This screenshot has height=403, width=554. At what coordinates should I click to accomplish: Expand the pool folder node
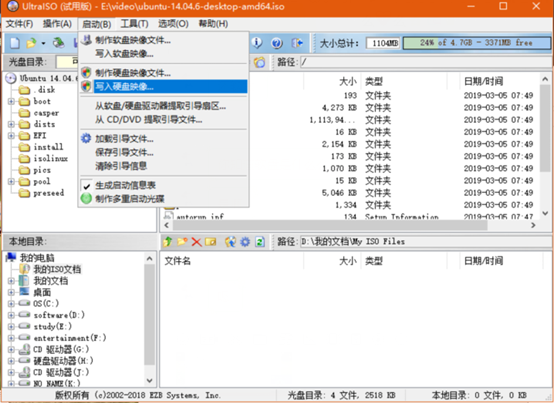pyautogui.click(x=11, y=182)
